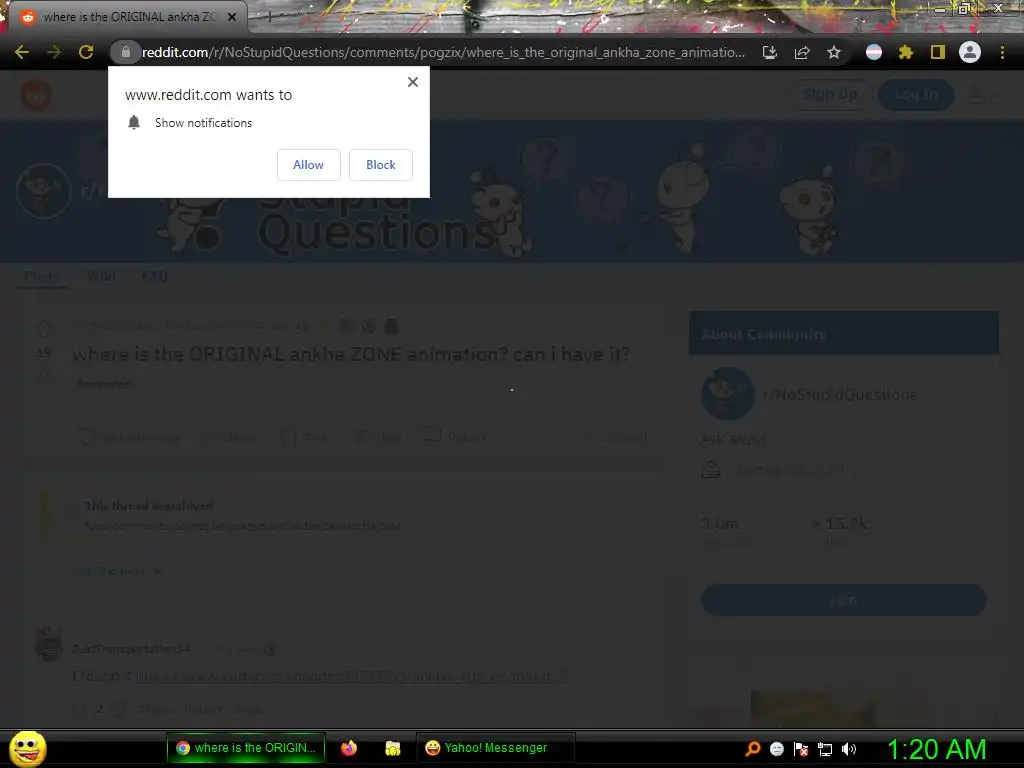This screenshot has height=768, width=1024.
Task: View site information via the lock icon
Action: point(125,52)
